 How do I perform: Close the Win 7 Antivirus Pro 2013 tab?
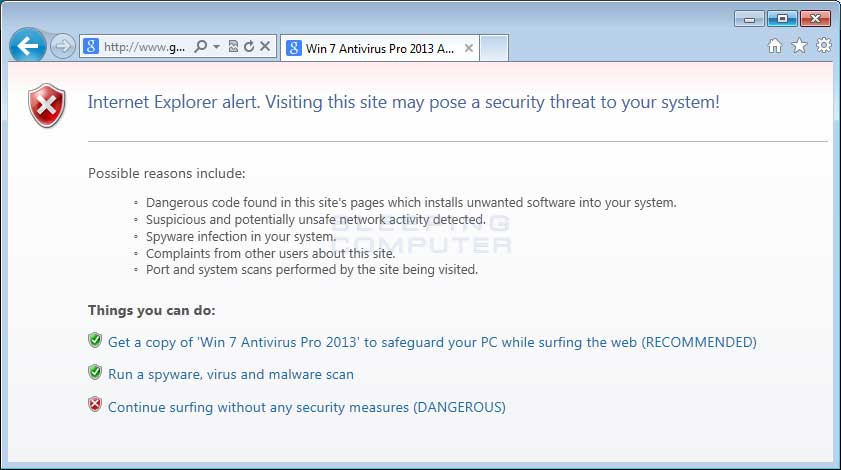coord(469,48)
